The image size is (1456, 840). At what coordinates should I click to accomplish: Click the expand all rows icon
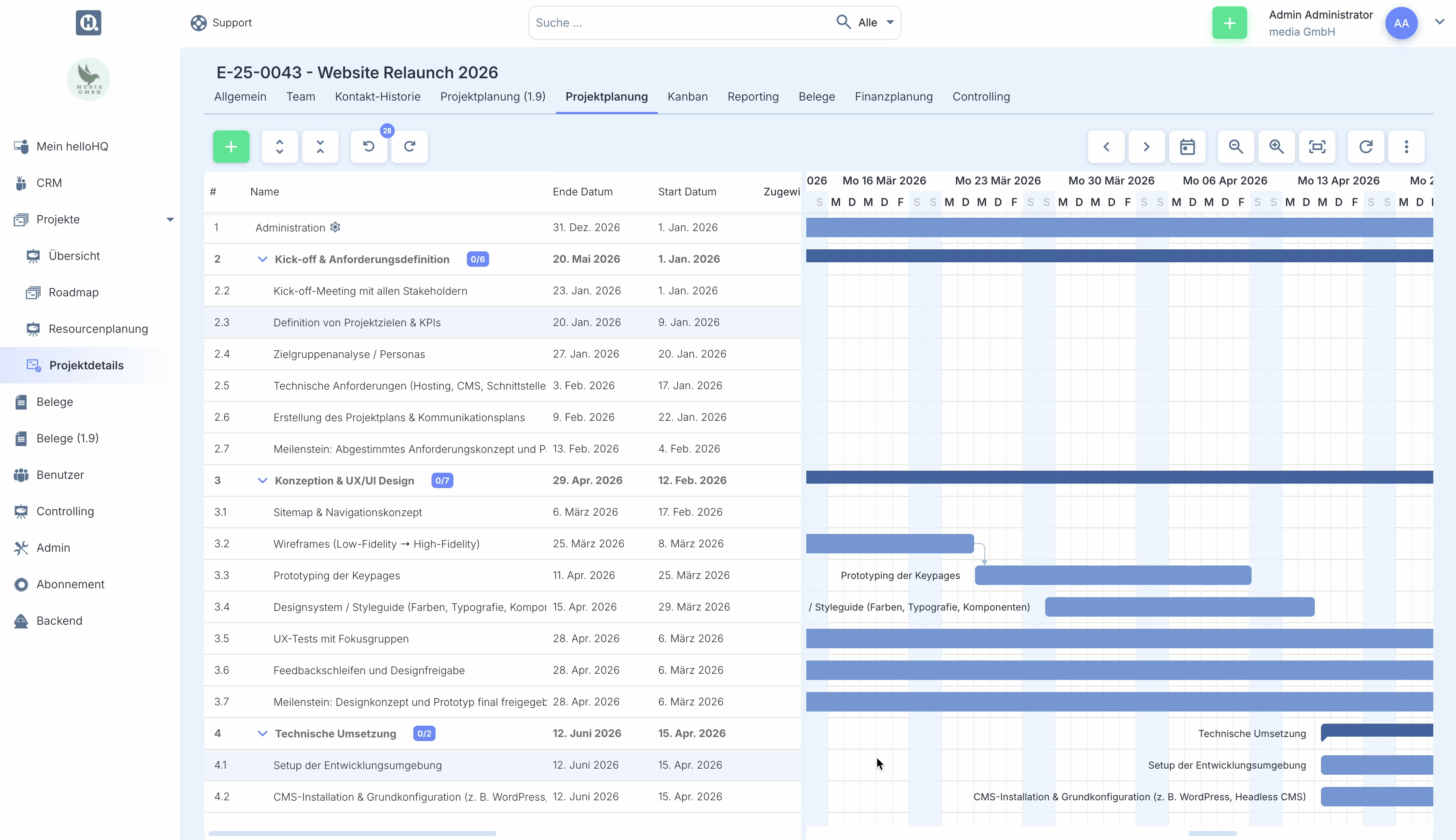[x=279, y=146]
